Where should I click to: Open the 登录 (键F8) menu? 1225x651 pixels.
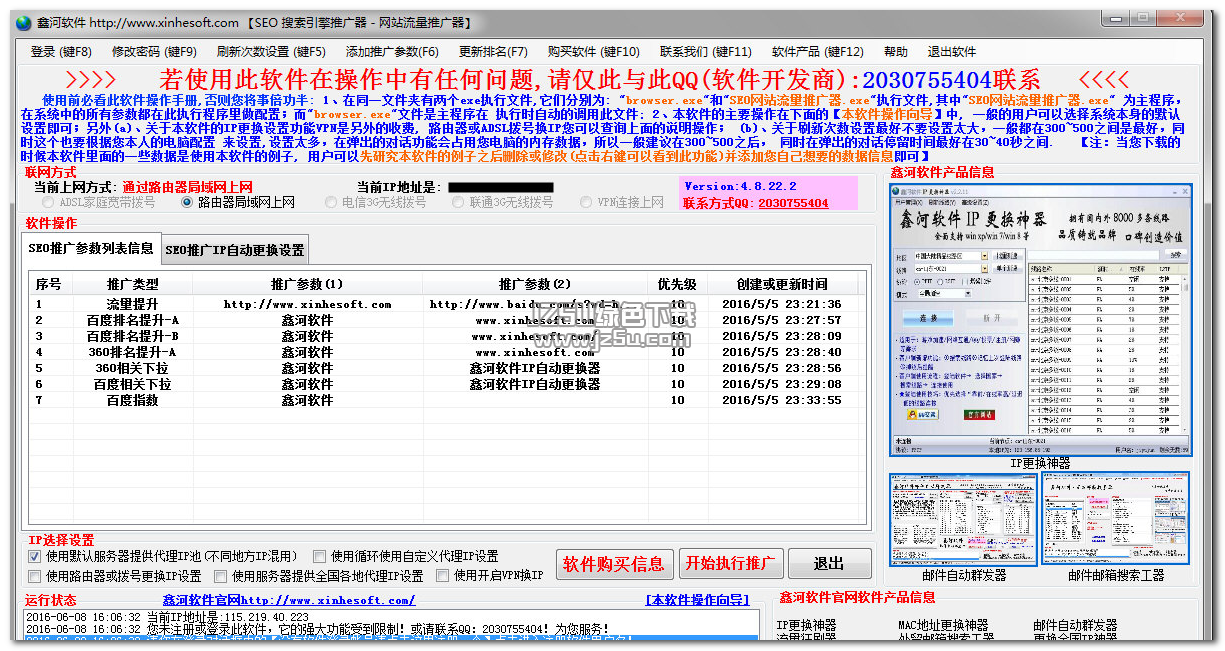61,52
